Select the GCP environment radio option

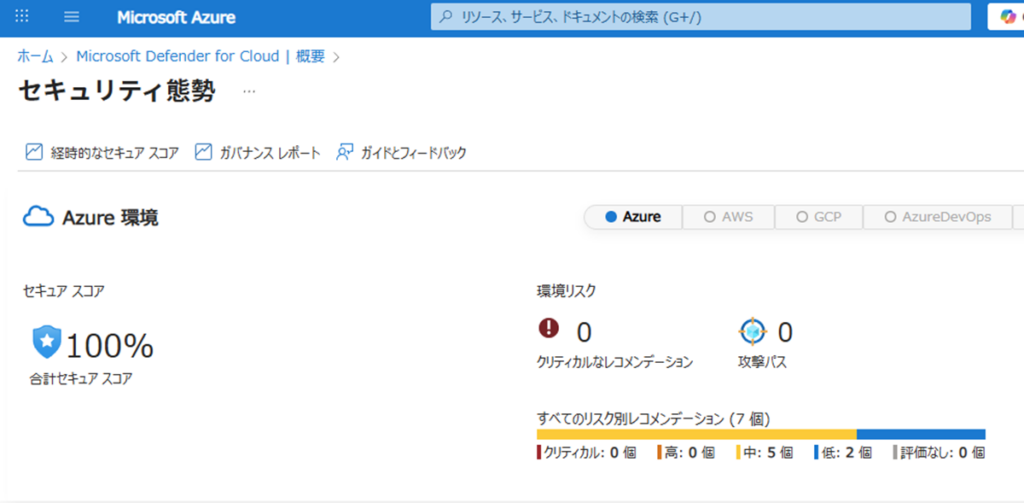[818, 216]
